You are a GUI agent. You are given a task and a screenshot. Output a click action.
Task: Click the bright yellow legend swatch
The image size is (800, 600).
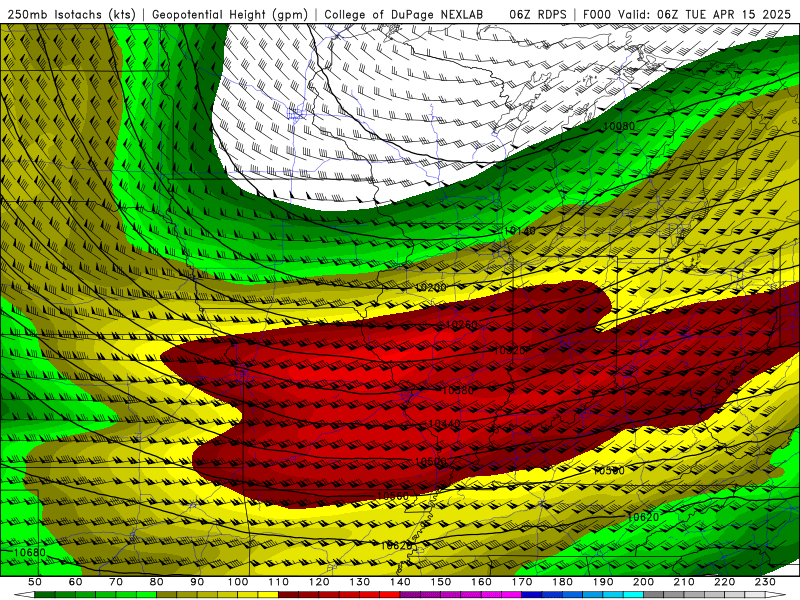(268, 594)
